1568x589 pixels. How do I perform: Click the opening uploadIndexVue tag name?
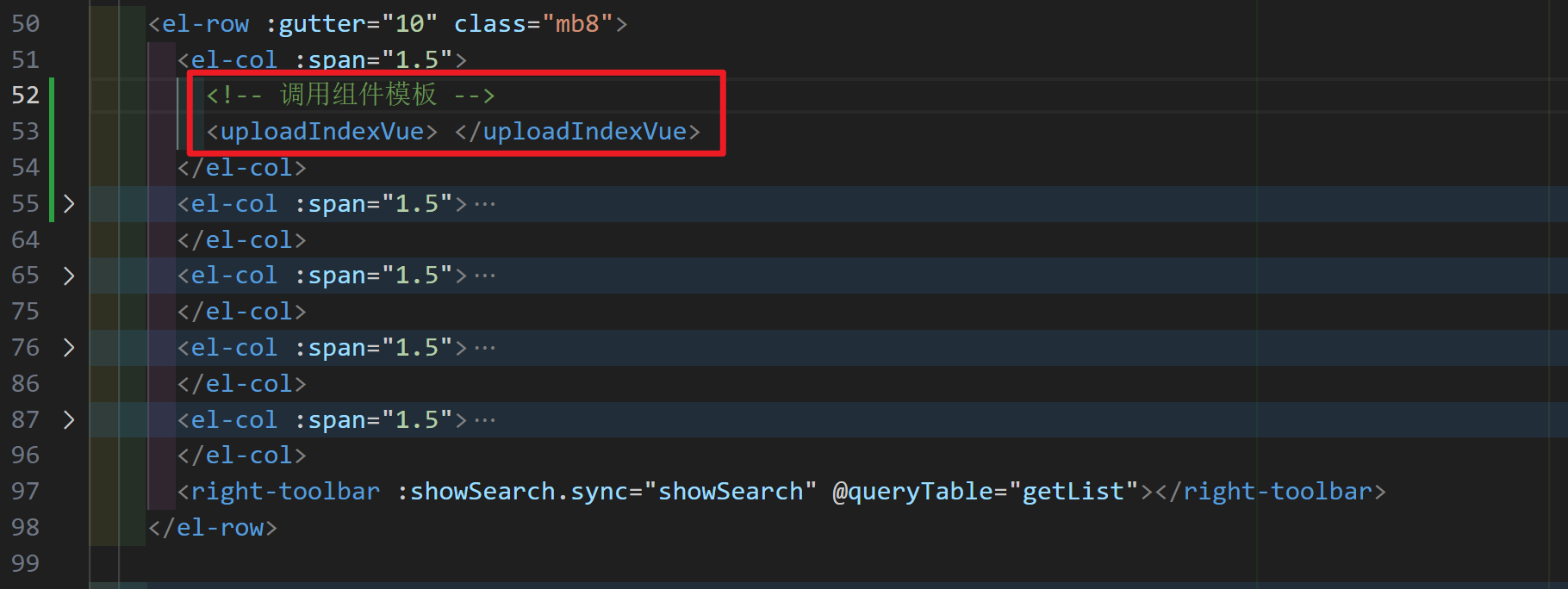322,132
